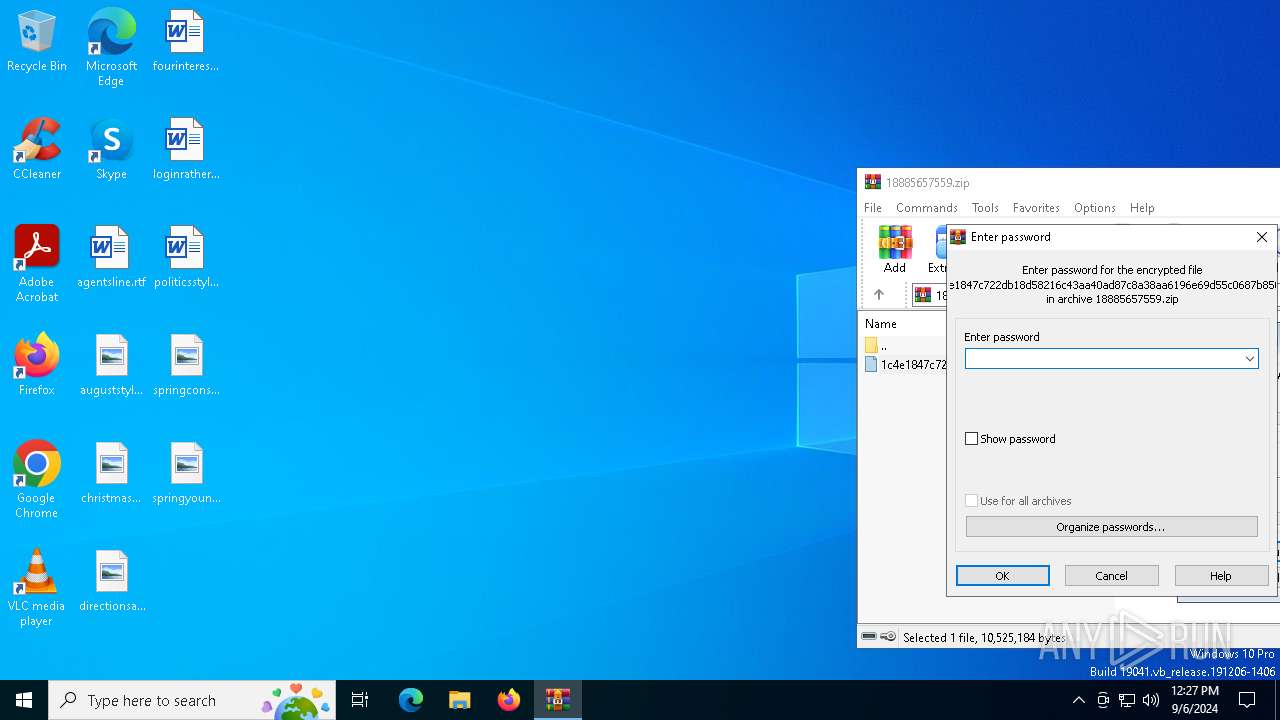Launch Firefox from the taskbar

508,700
